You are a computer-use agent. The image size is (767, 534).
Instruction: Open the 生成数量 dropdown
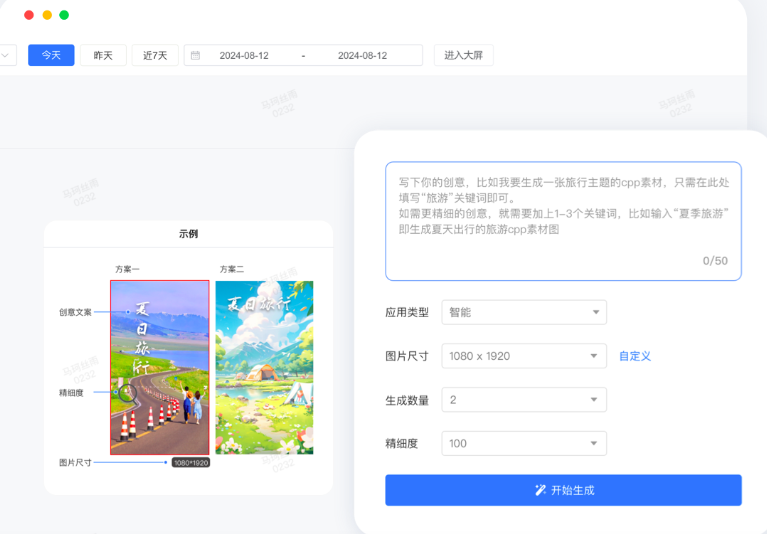[x=523, y=400]
